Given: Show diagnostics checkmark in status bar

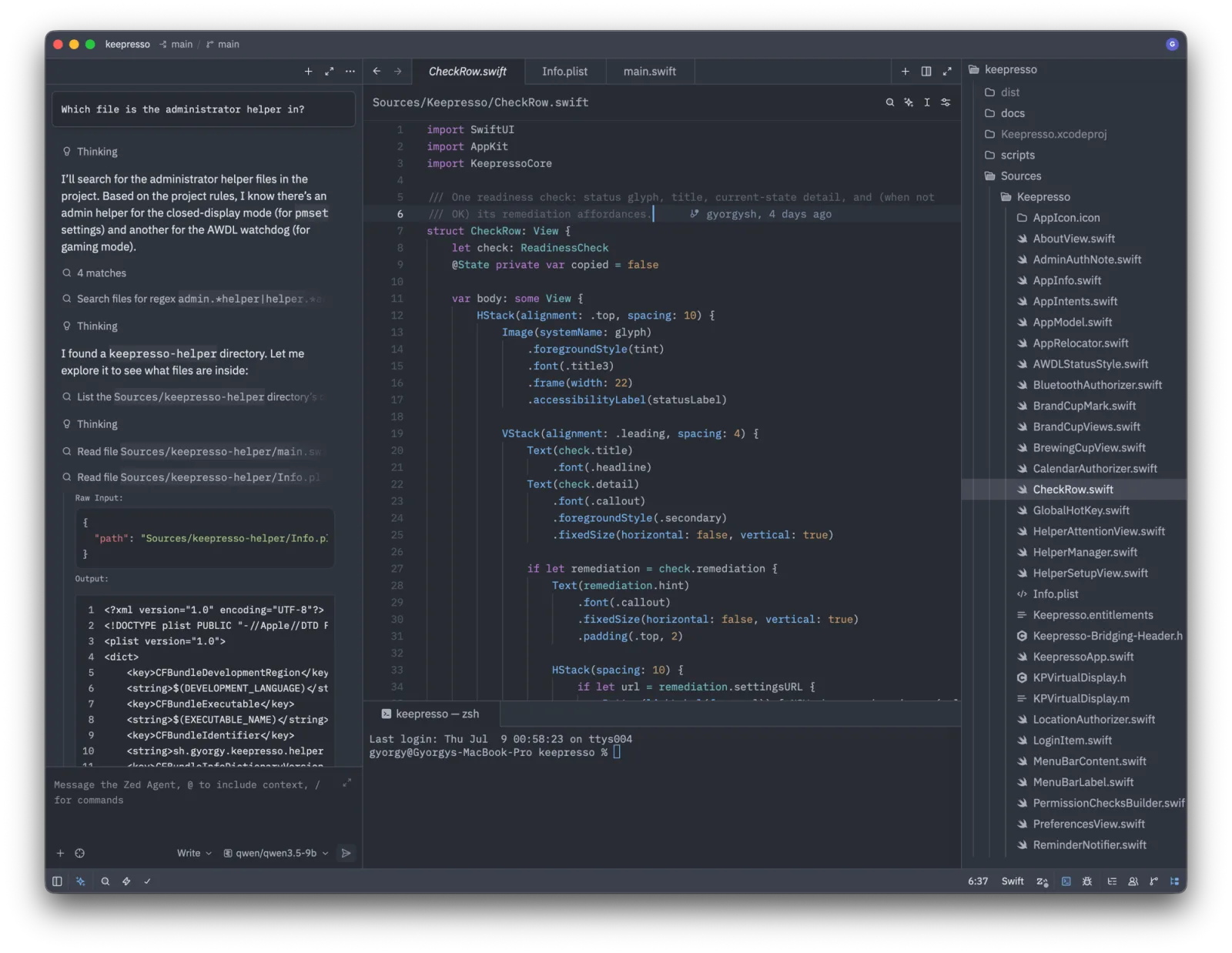Looking at the screenshot, I should pyautogui.click(x=147, y=881).
